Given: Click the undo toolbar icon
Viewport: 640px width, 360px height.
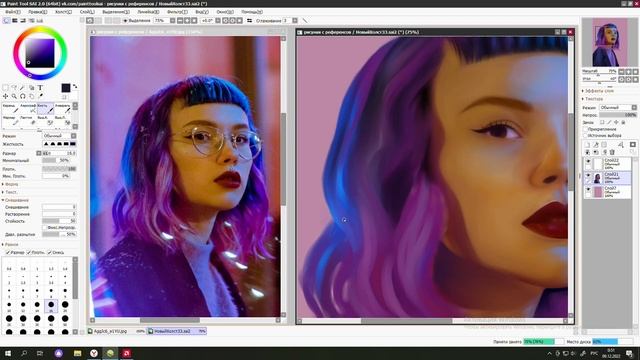Looking at the screenshot, I should [x=90, y=20].
